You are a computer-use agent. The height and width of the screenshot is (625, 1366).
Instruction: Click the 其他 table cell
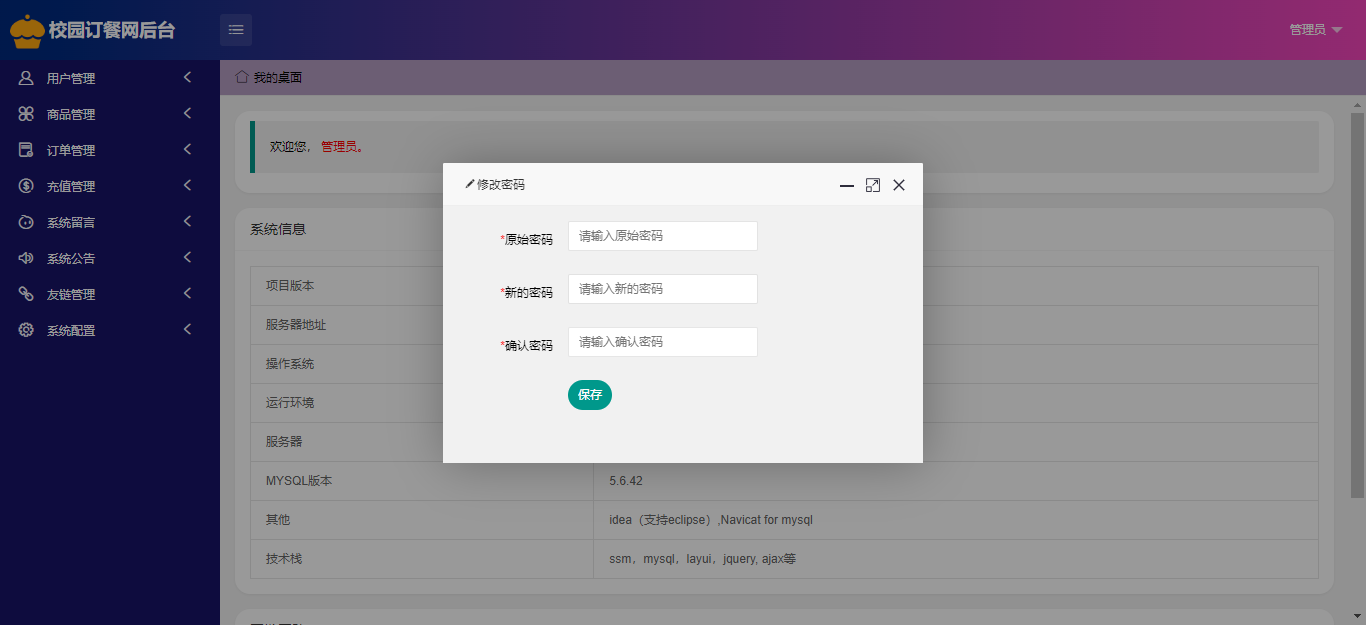pos(422,520)
